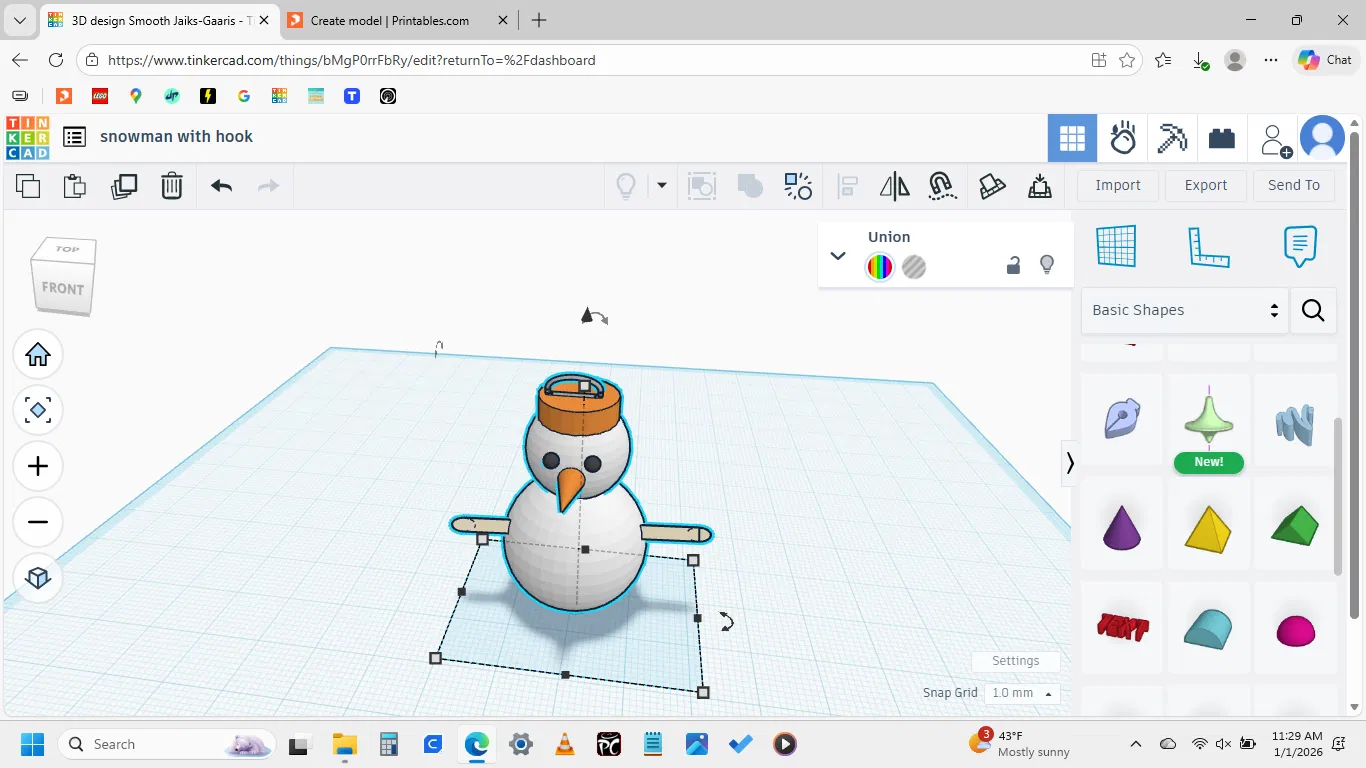Search shapes with the magnifier icon
Viewport: 1366px width, 768px height.
coord(1313,311)
